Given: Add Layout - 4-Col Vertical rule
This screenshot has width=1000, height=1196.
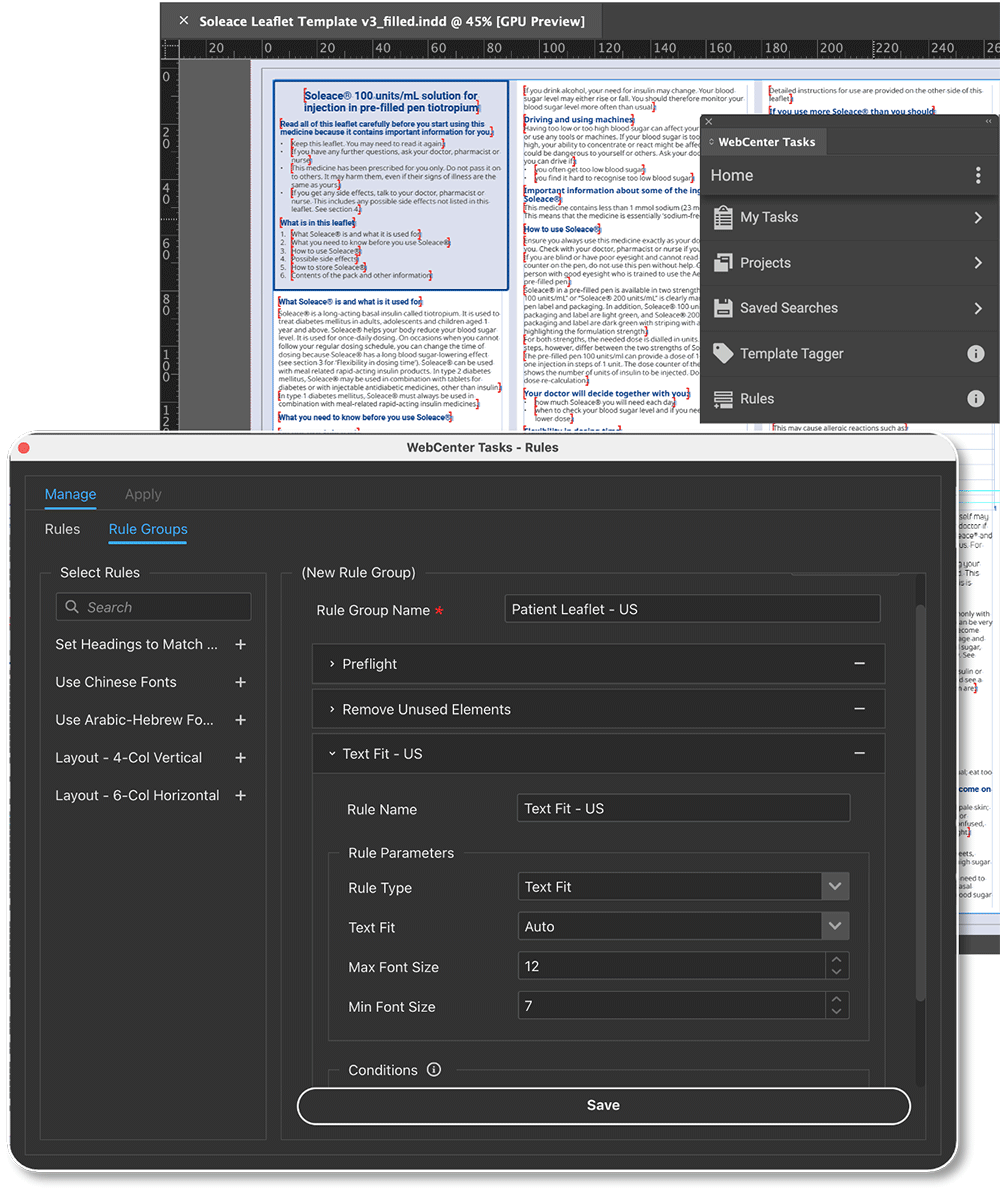Looking at the screenshot, I should click(x=240, y=758).
